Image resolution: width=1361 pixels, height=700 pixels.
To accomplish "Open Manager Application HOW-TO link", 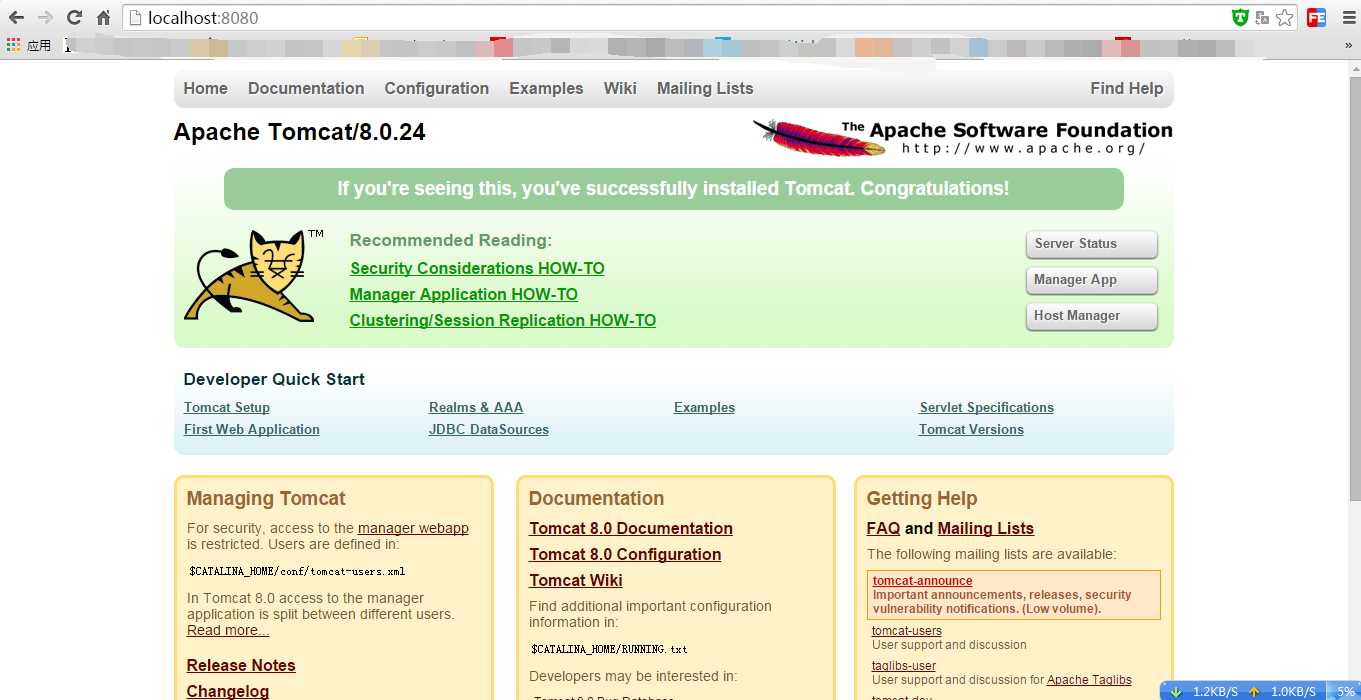I will point(464,294).
